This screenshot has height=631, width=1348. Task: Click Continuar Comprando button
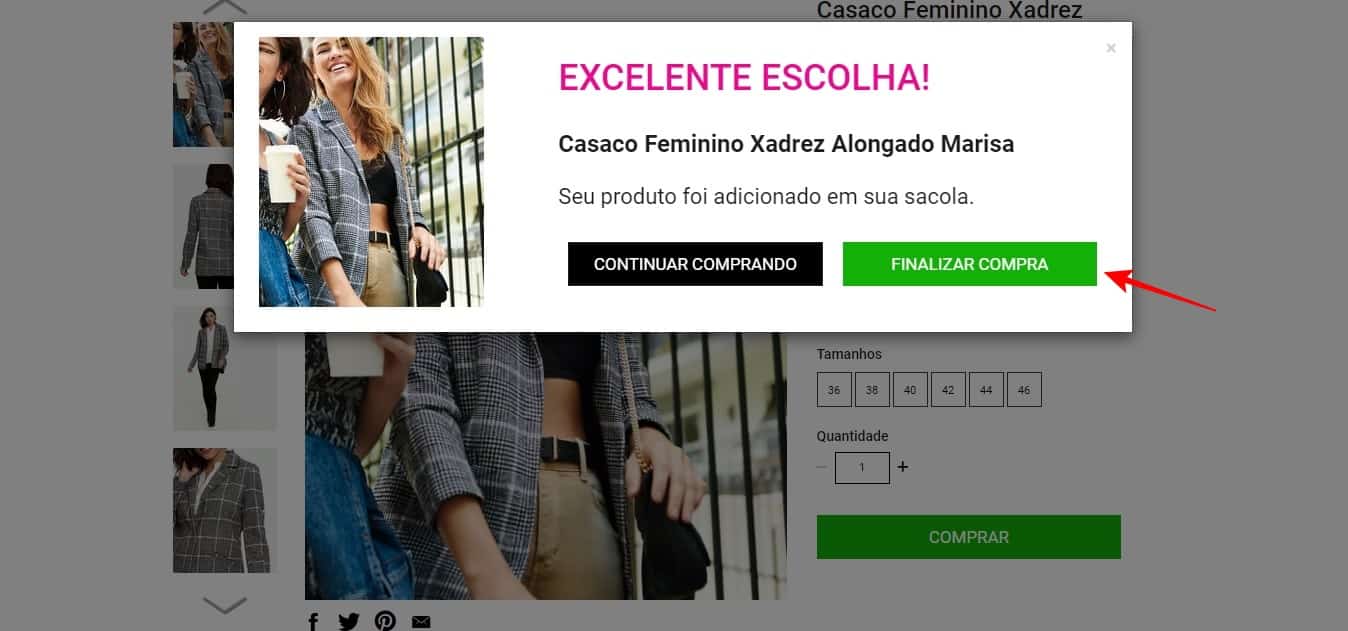[x=695, y=264]
